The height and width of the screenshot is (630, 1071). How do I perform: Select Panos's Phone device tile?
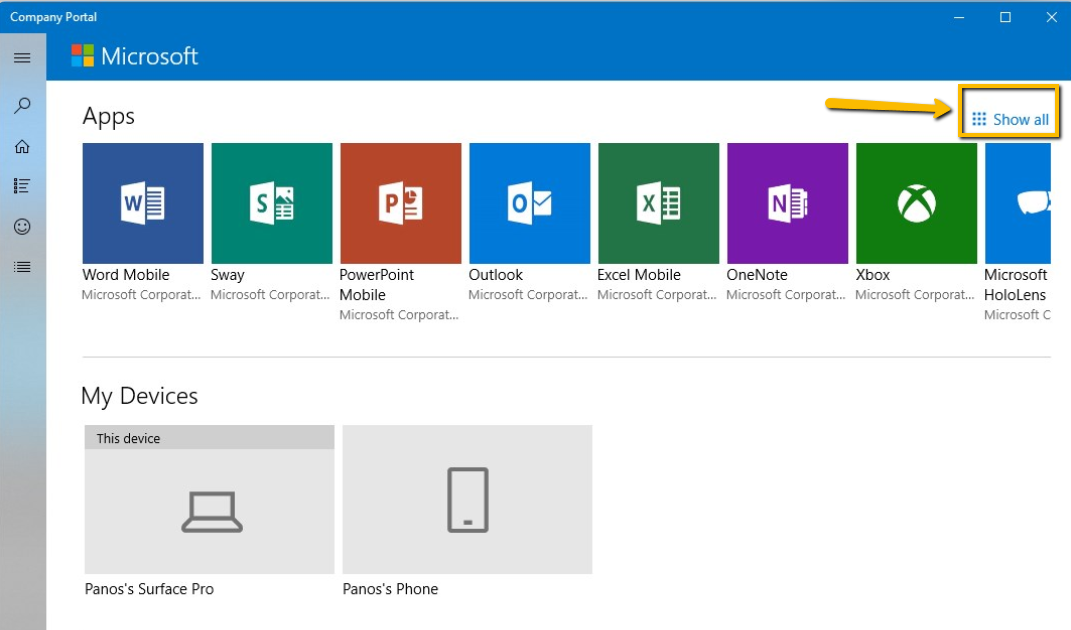pos(467,499)
